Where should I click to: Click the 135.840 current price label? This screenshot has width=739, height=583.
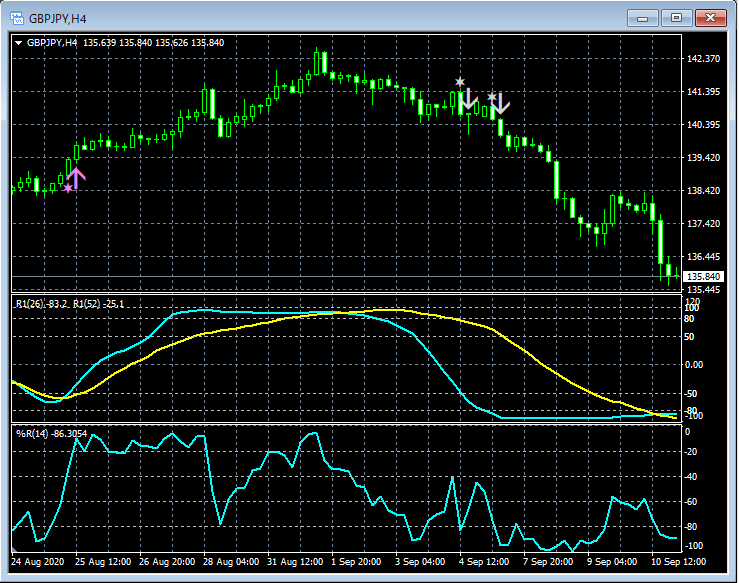[703, 276]
